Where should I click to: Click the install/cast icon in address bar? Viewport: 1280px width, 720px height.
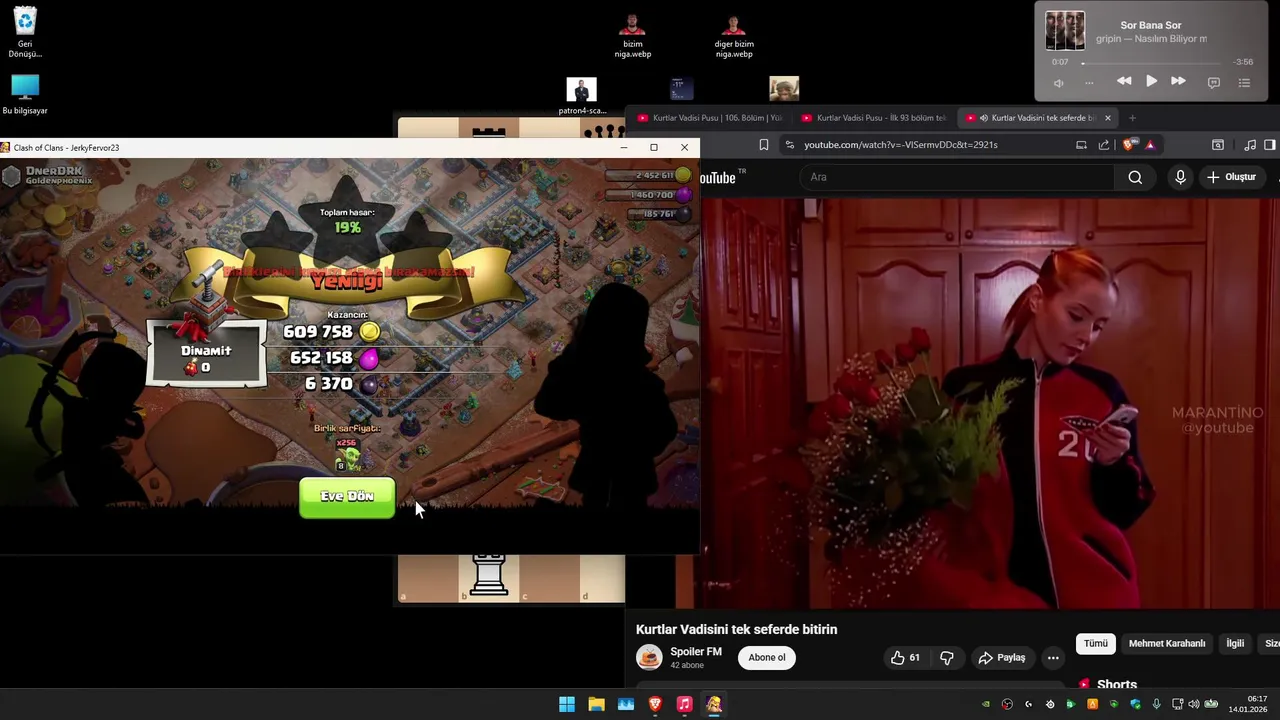click(x=1081, y=145)
